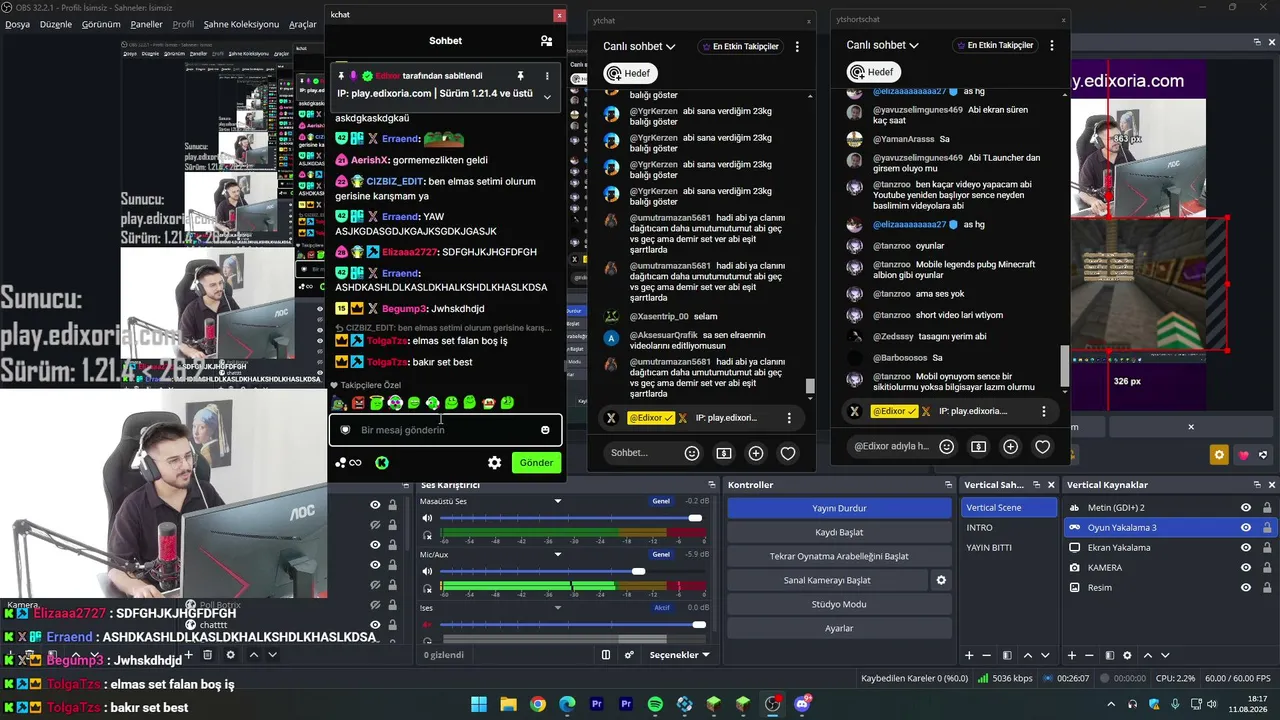Image resolution: width=1280 pixels, height=720 pixels.
Task: Click kchat message input field
Action: [445, 430]
